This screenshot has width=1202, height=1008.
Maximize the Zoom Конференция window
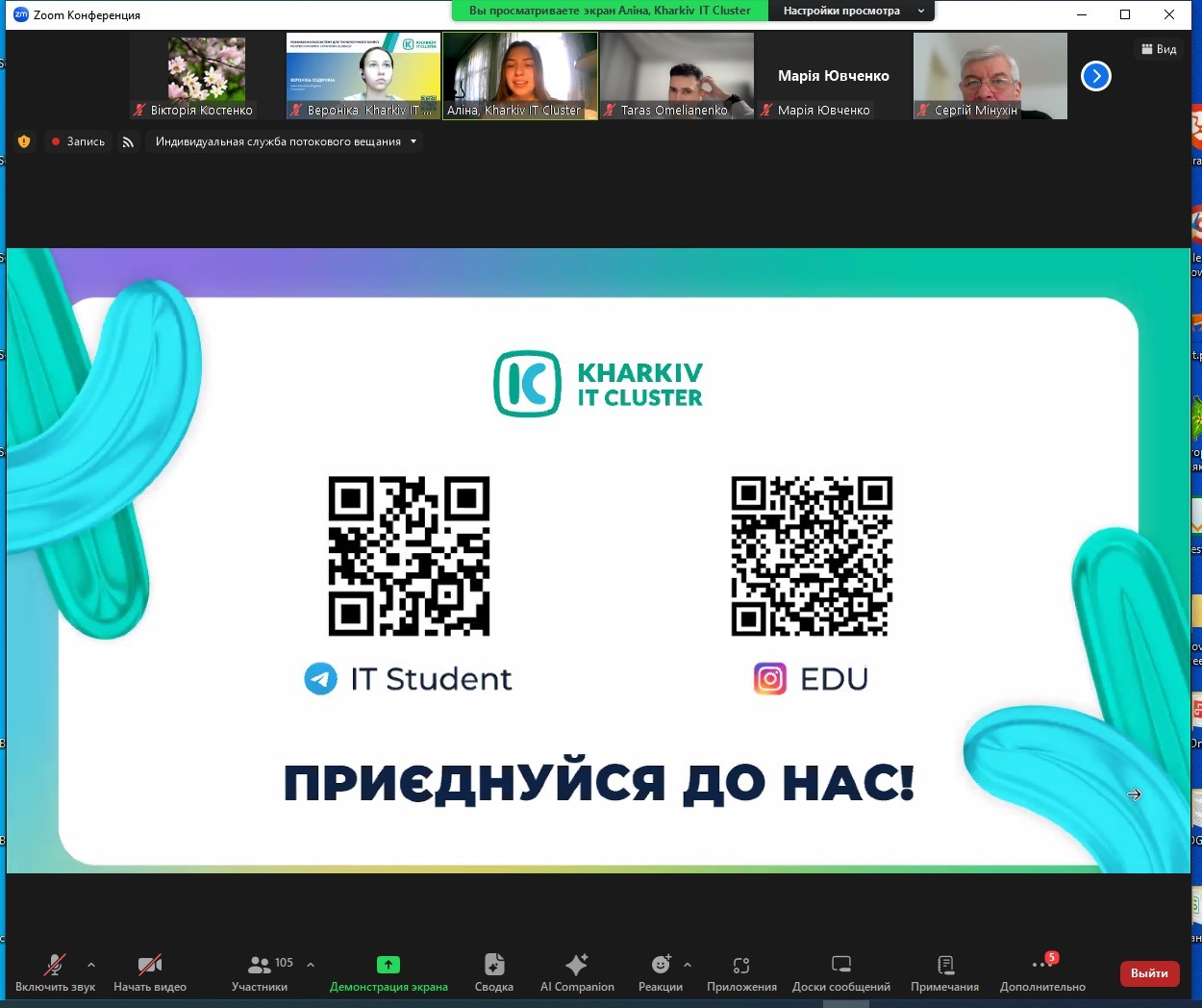[1125, 14]
